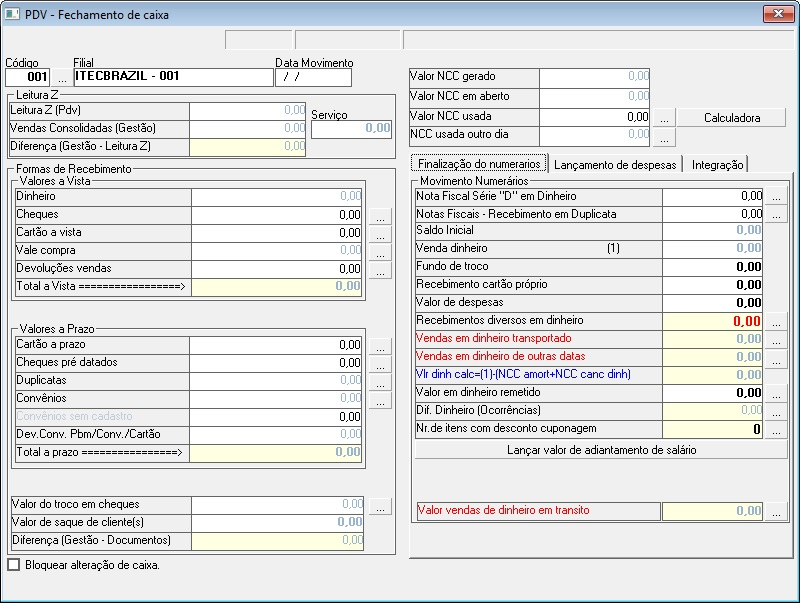
Task: Click the ellipsis button beside Cheques
Action: (380, 216)
